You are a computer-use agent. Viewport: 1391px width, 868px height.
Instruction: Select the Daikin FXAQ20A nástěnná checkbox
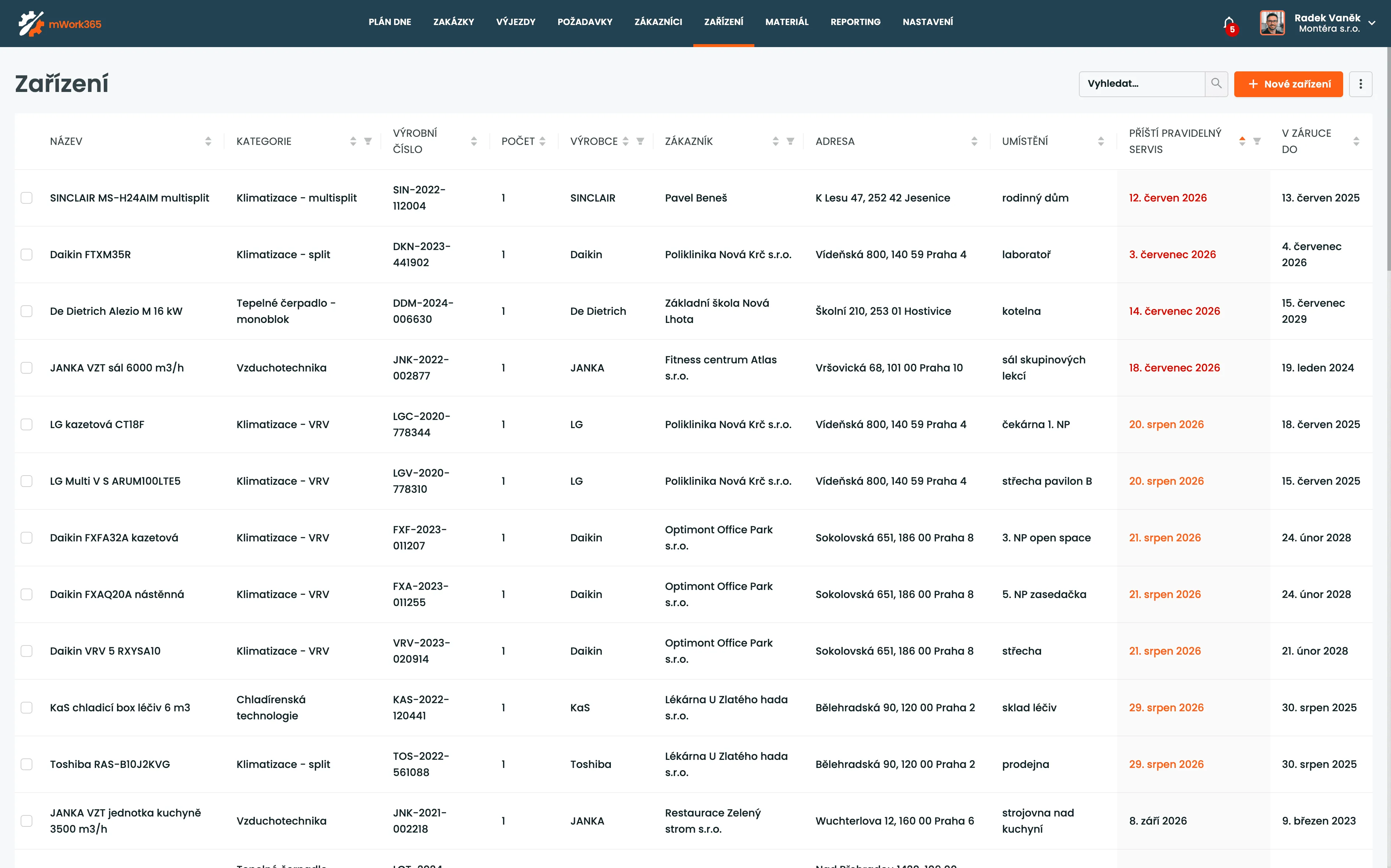(26, 595)
